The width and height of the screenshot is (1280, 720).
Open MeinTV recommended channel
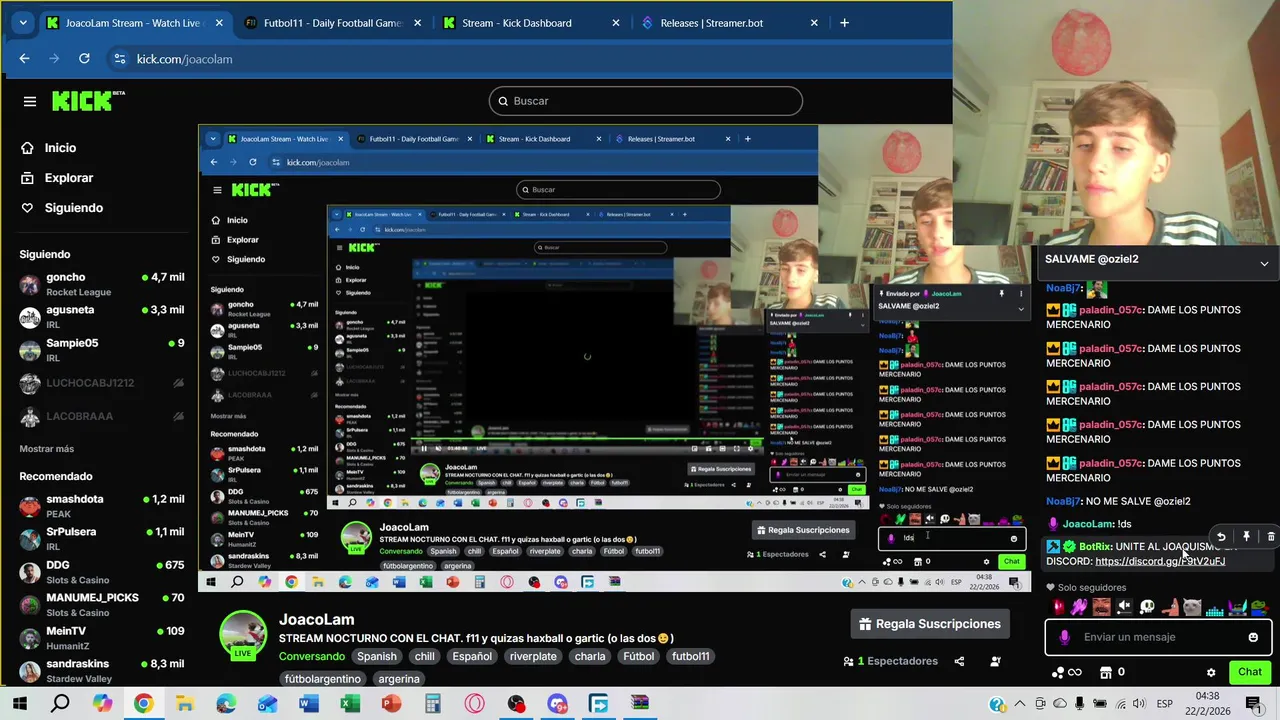100,638
